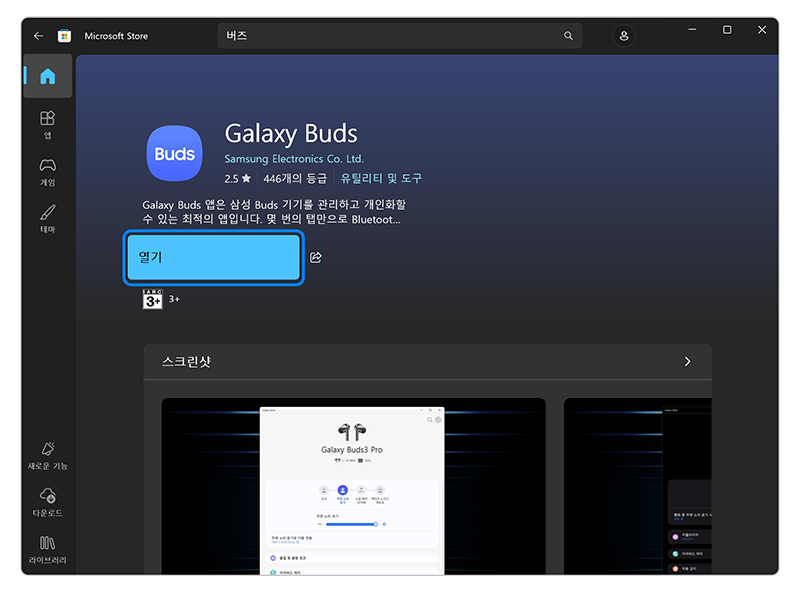Click the IARC 3+ age rating badge

click(153, 299)
